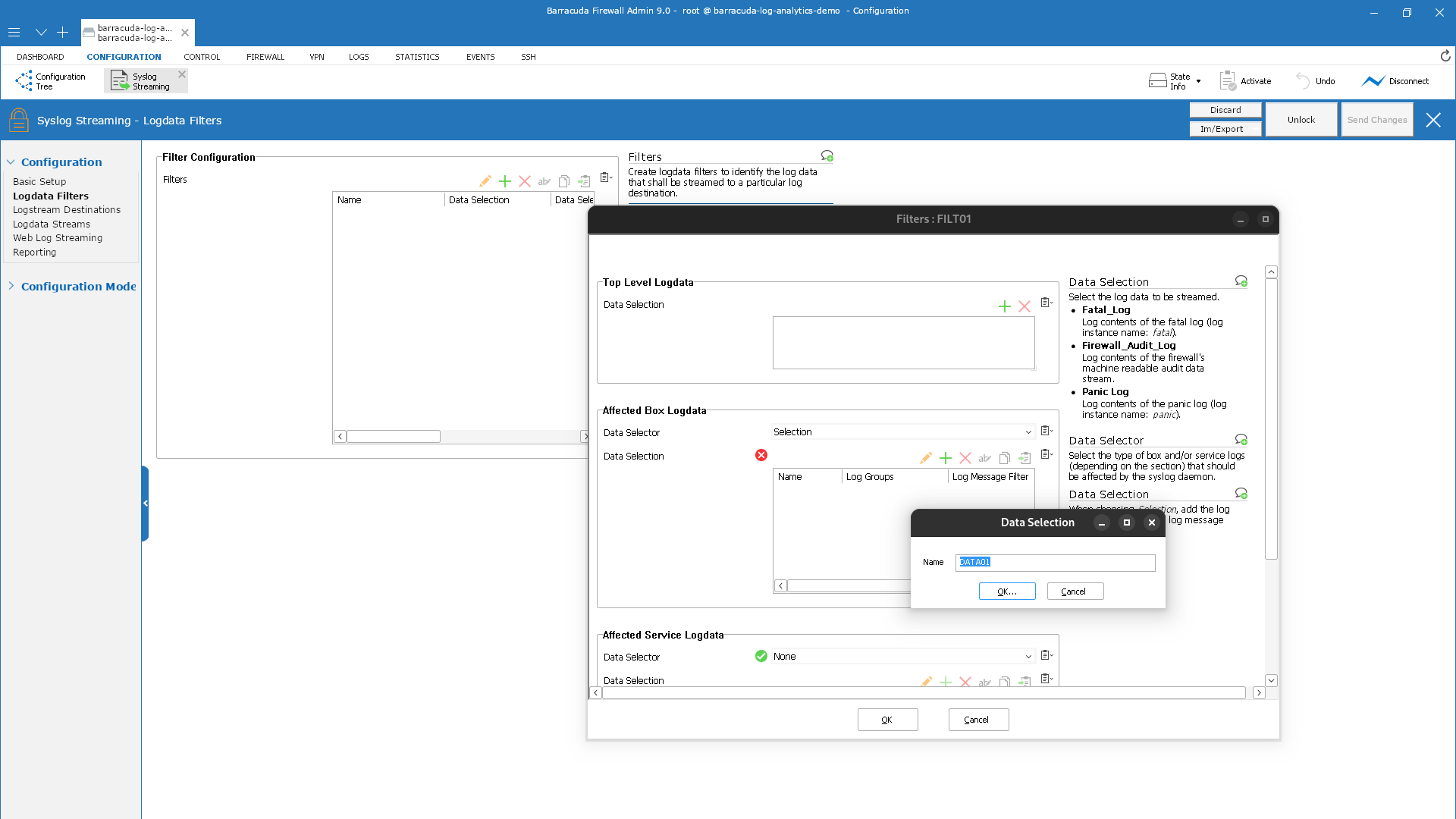Click red X delete icon in Top Level Logdata
1456x819 pixels.
click(1025, 306)
